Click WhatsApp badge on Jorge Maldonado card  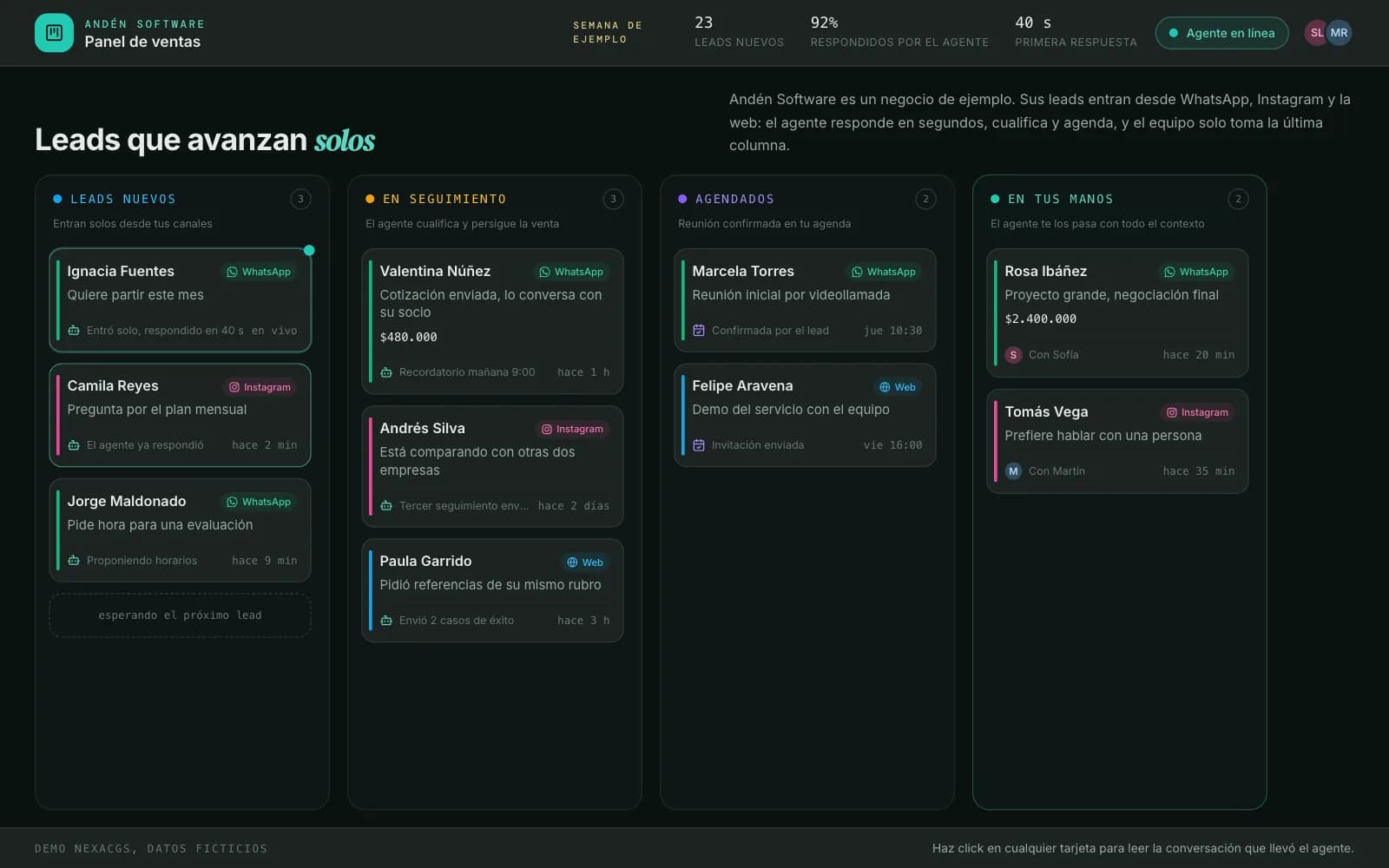tap(259, 502)
